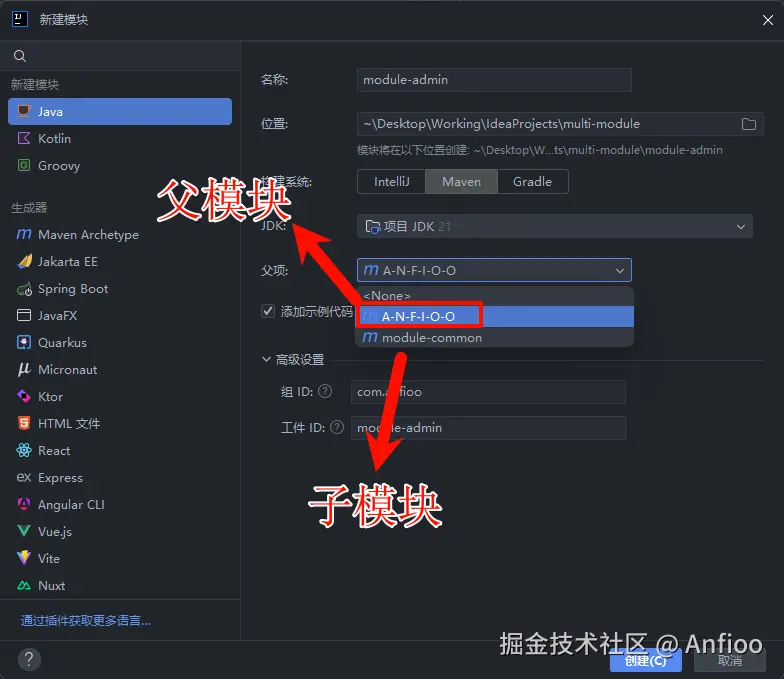Pick the HTML file icon
The width and height of the screenshot is (784, 679).
[24, 424]
